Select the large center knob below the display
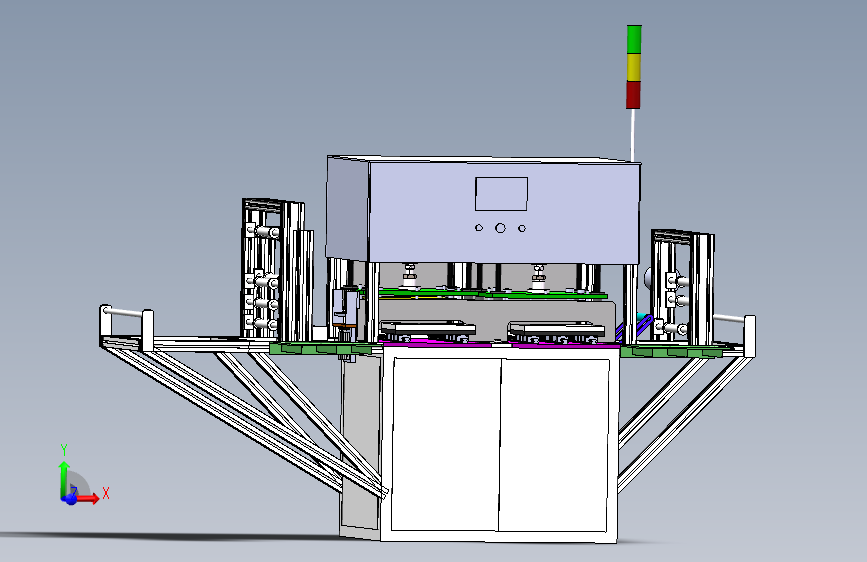This screenshot has height=562, width=867. tap(500, 228)
